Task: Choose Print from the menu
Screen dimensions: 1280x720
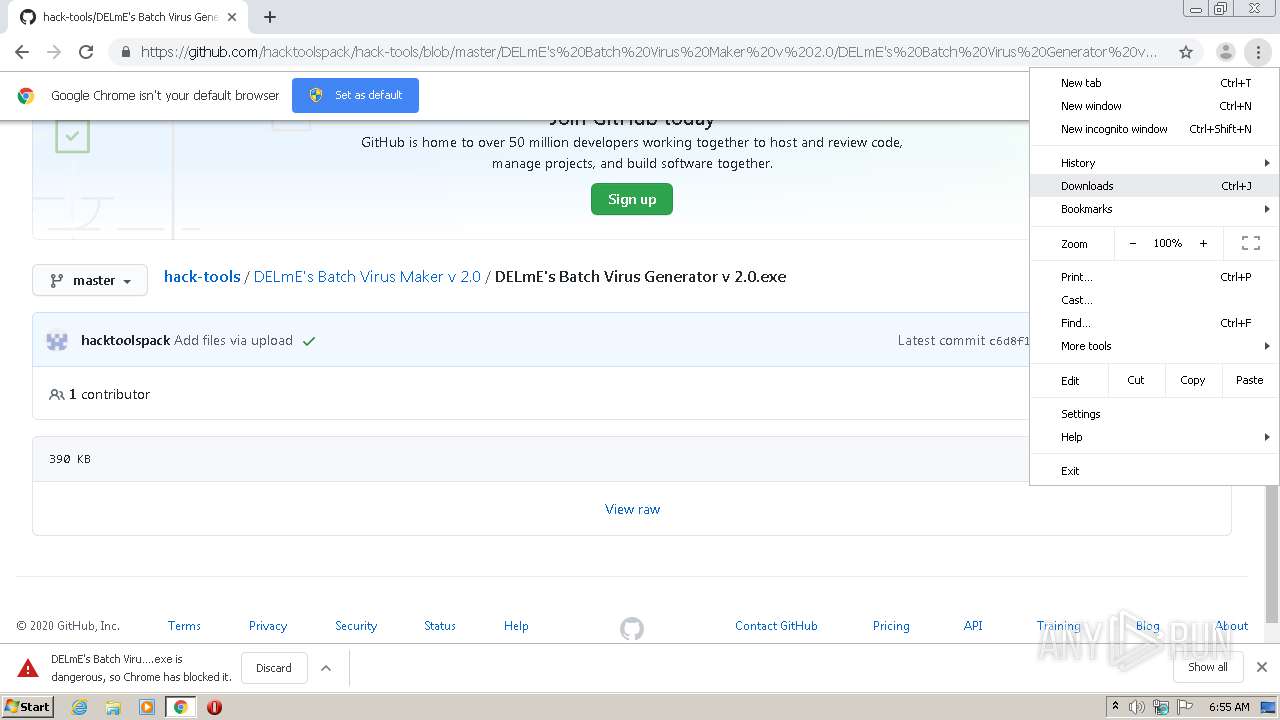Action: [x=1155, y=277]
